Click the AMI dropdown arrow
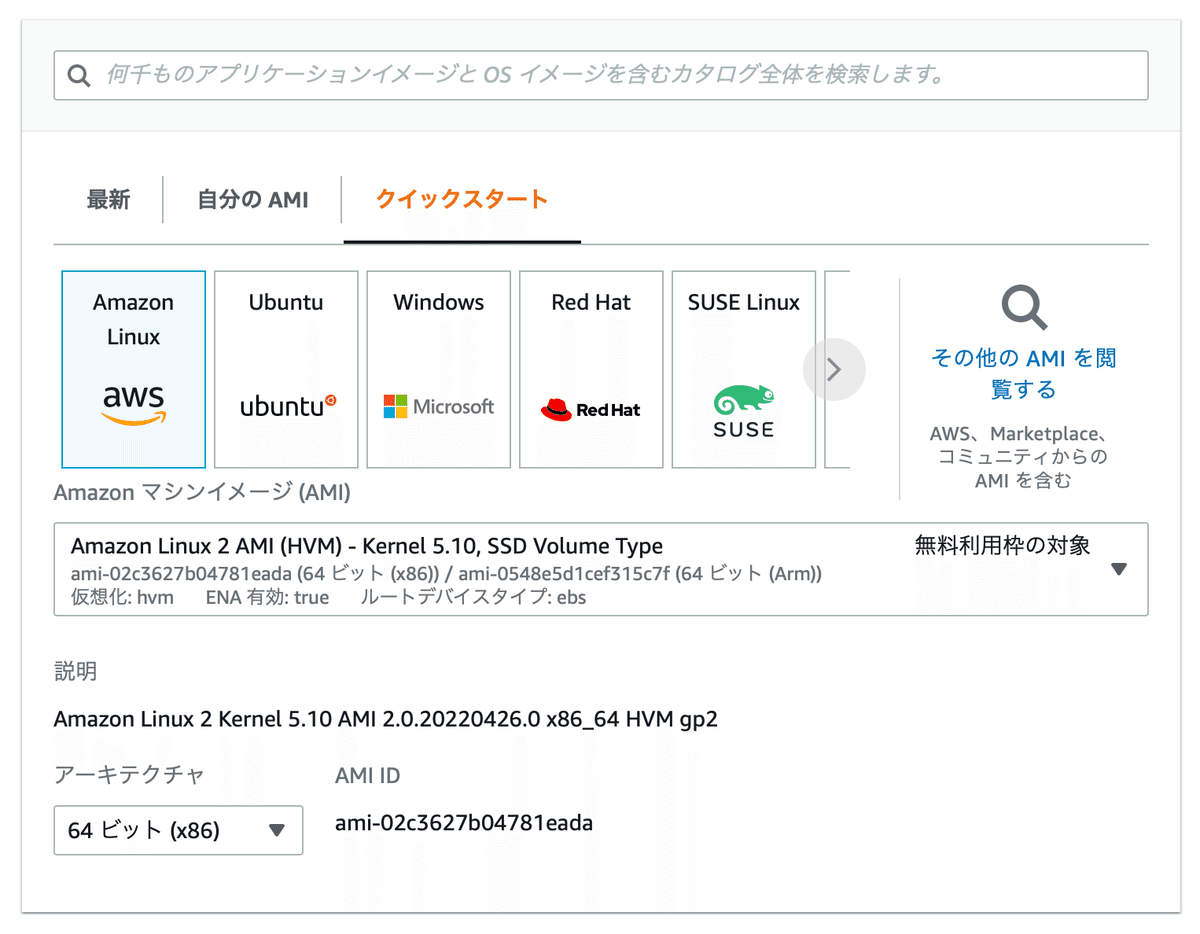Viewport: 1200px width, 934px height. [x=1119, y=569]
